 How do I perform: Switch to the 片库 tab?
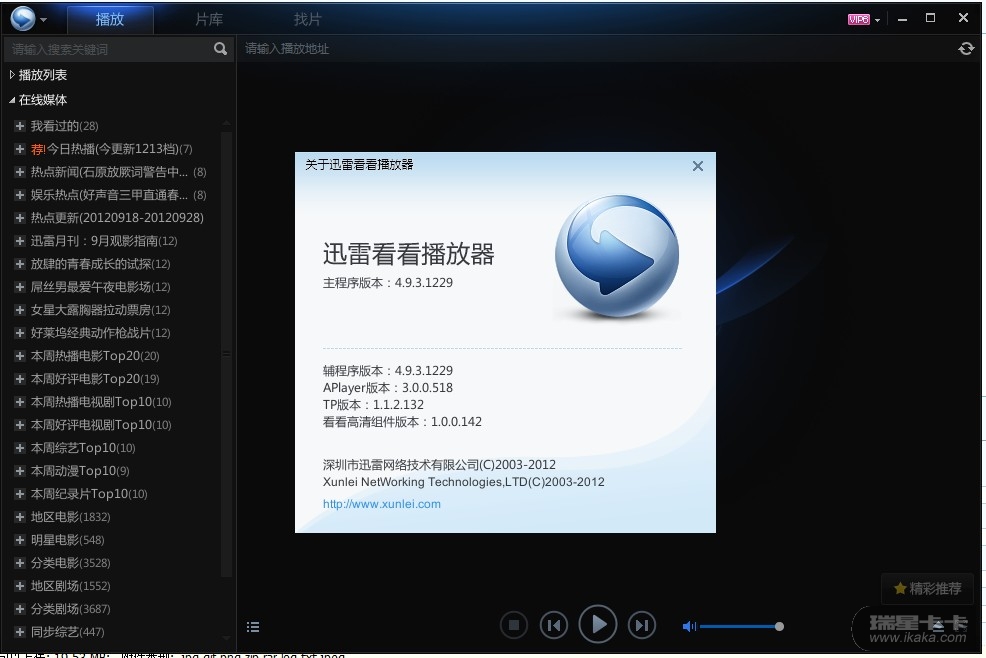(209, 19)
